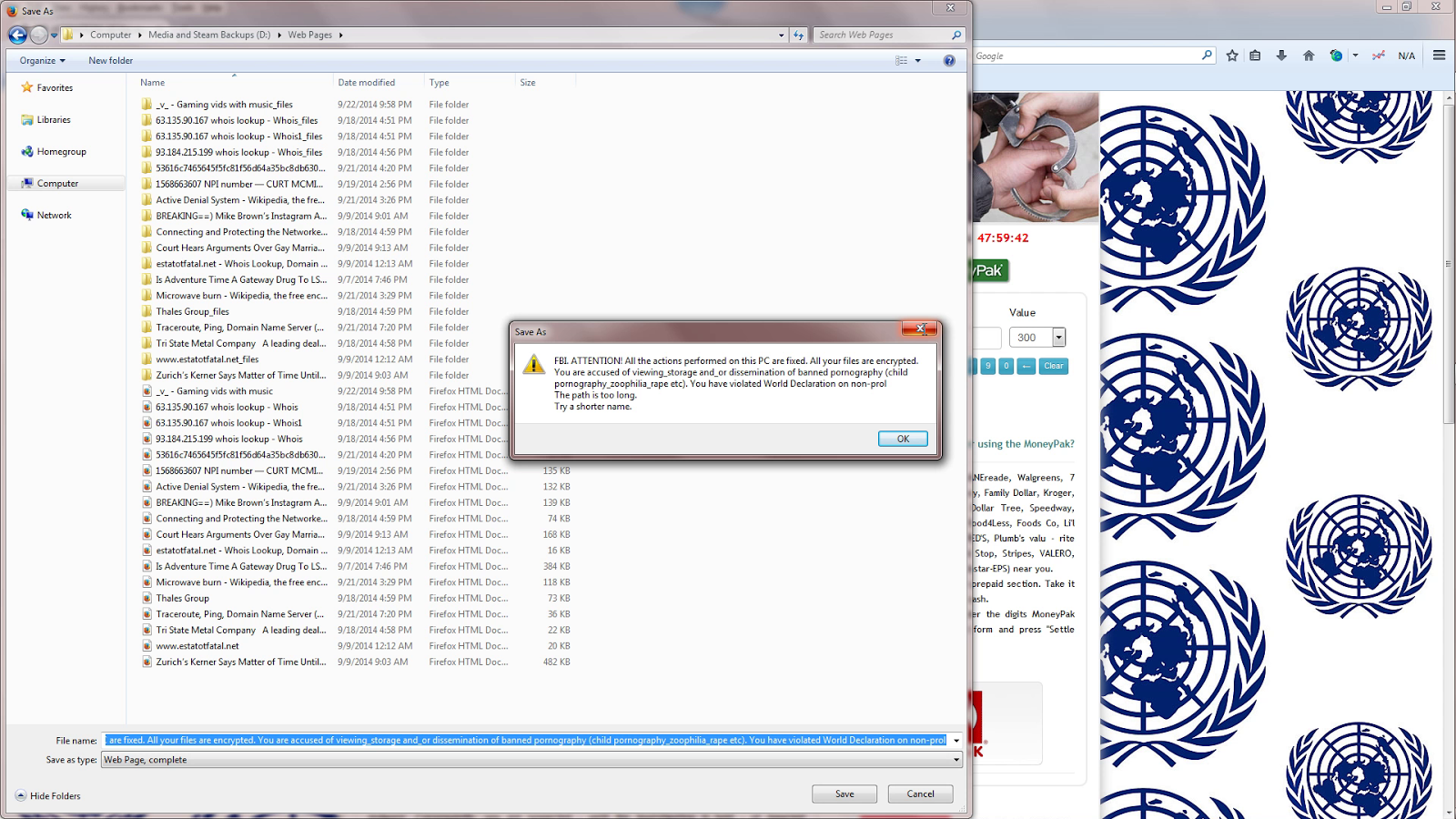Screen dimensions: 1456x819
Task: Create a New folder
Action: (110, 60)
